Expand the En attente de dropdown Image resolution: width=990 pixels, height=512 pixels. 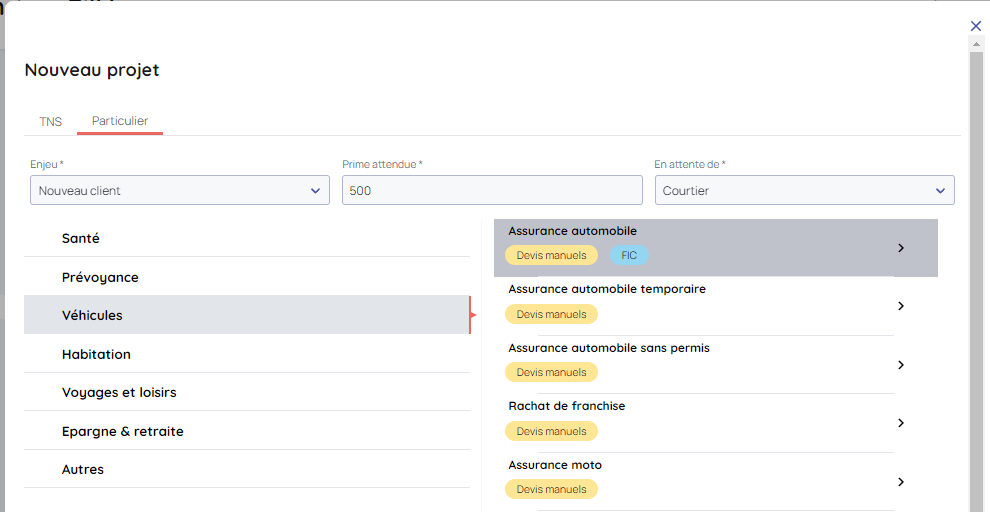click(804, 190)
